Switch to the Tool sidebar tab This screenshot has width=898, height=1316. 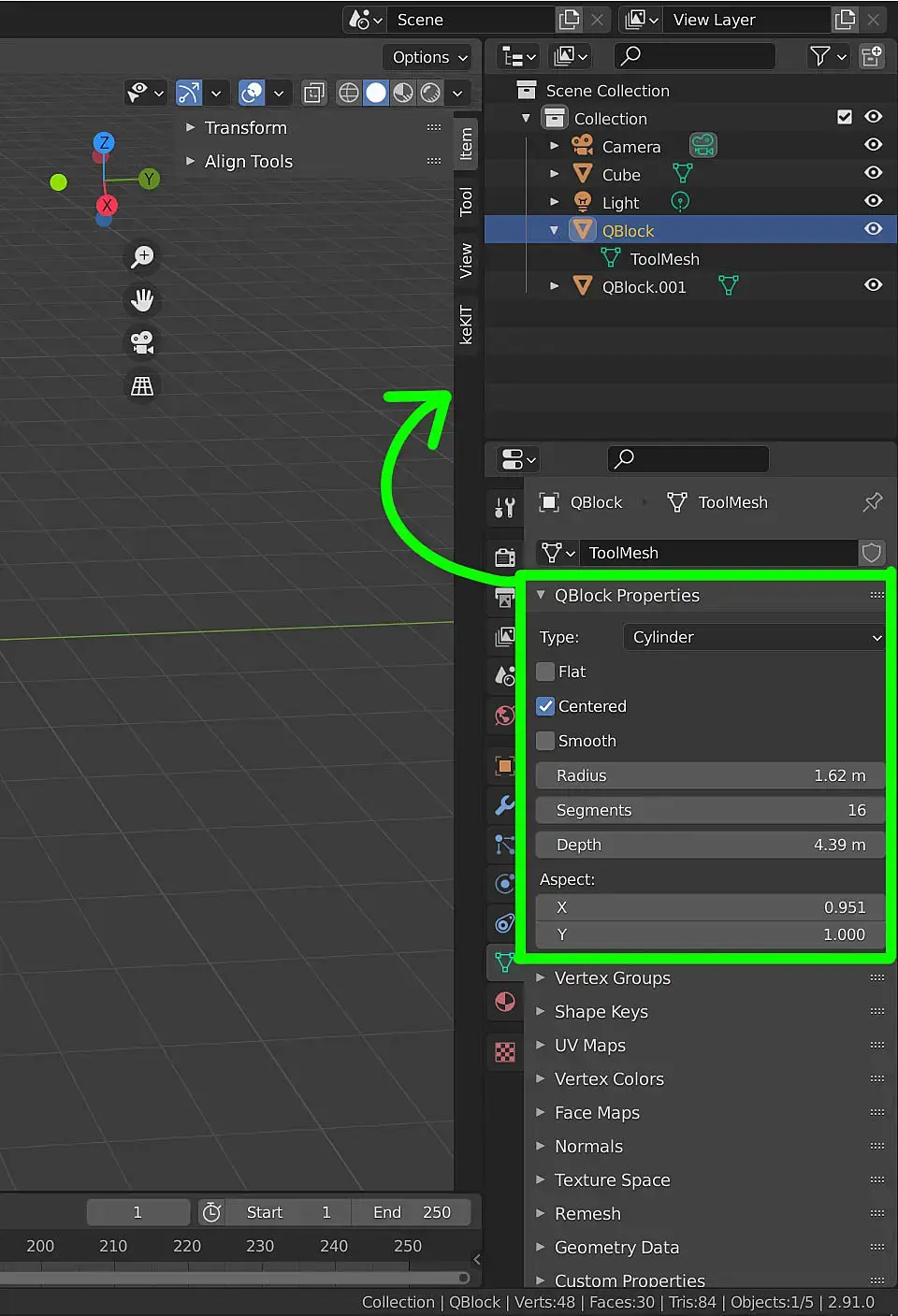pos(466,201)
